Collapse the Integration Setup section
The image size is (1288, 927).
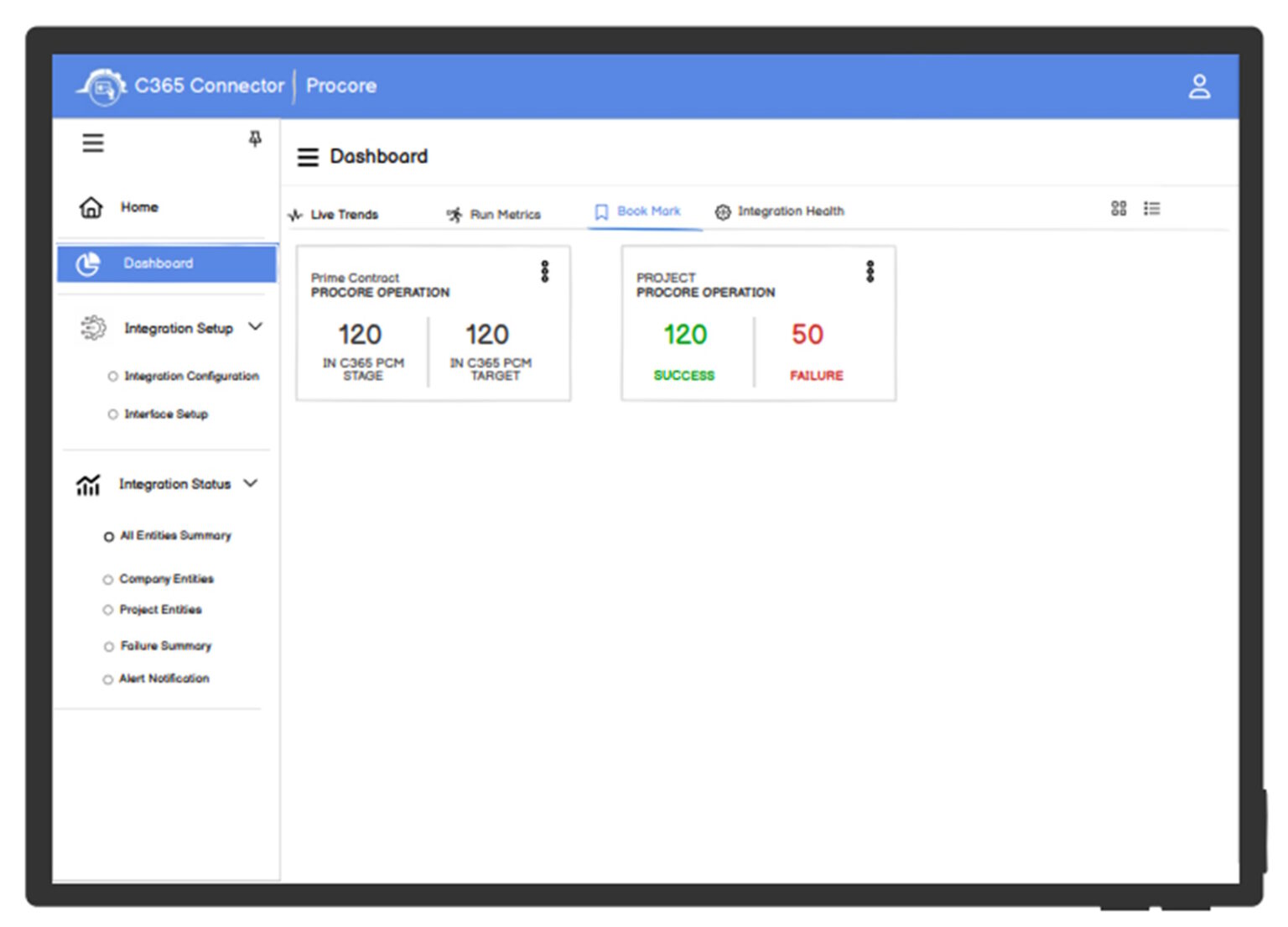[256, 326]
